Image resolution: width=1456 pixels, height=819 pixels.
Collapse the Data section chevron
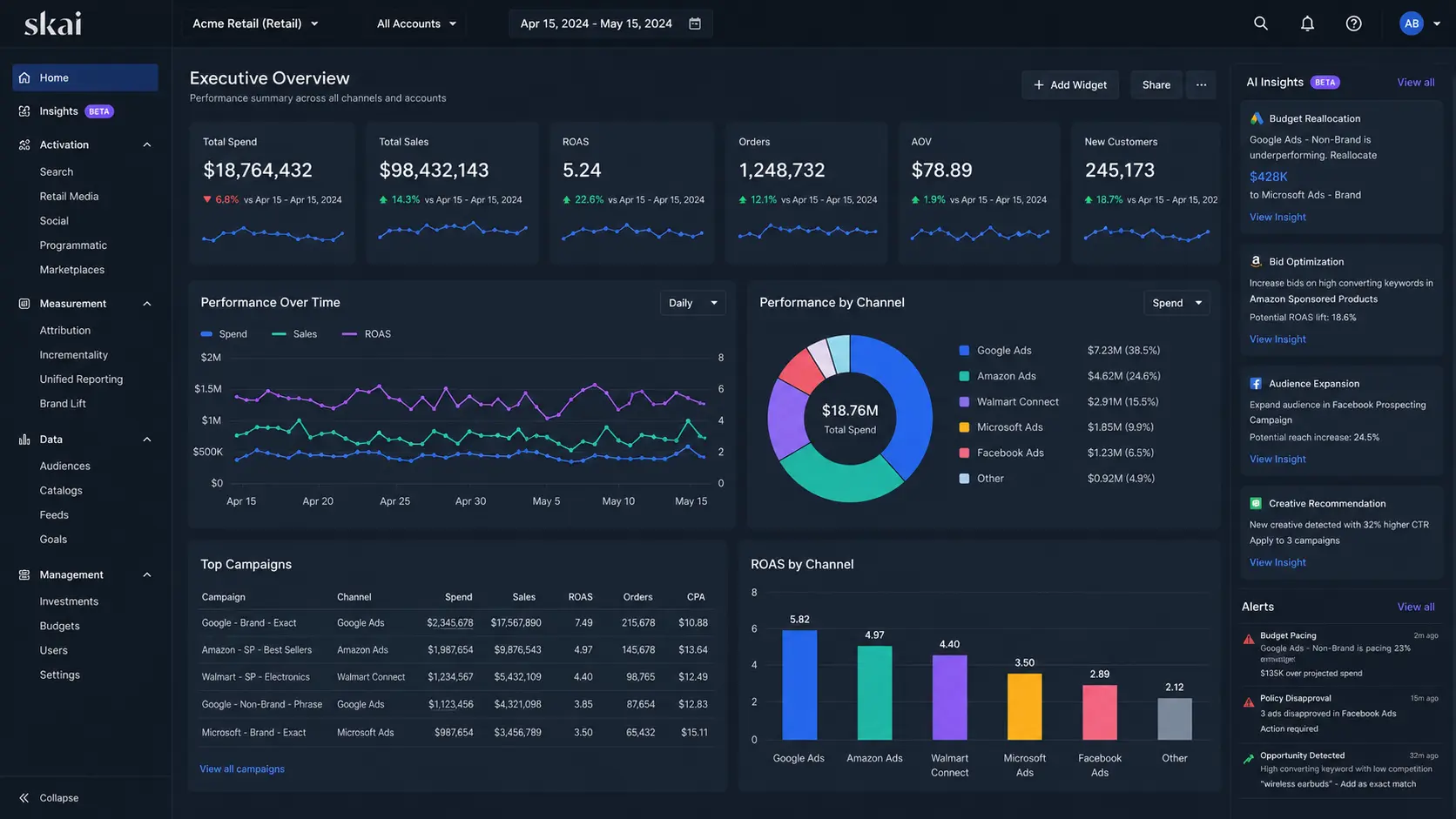(147, 440)
